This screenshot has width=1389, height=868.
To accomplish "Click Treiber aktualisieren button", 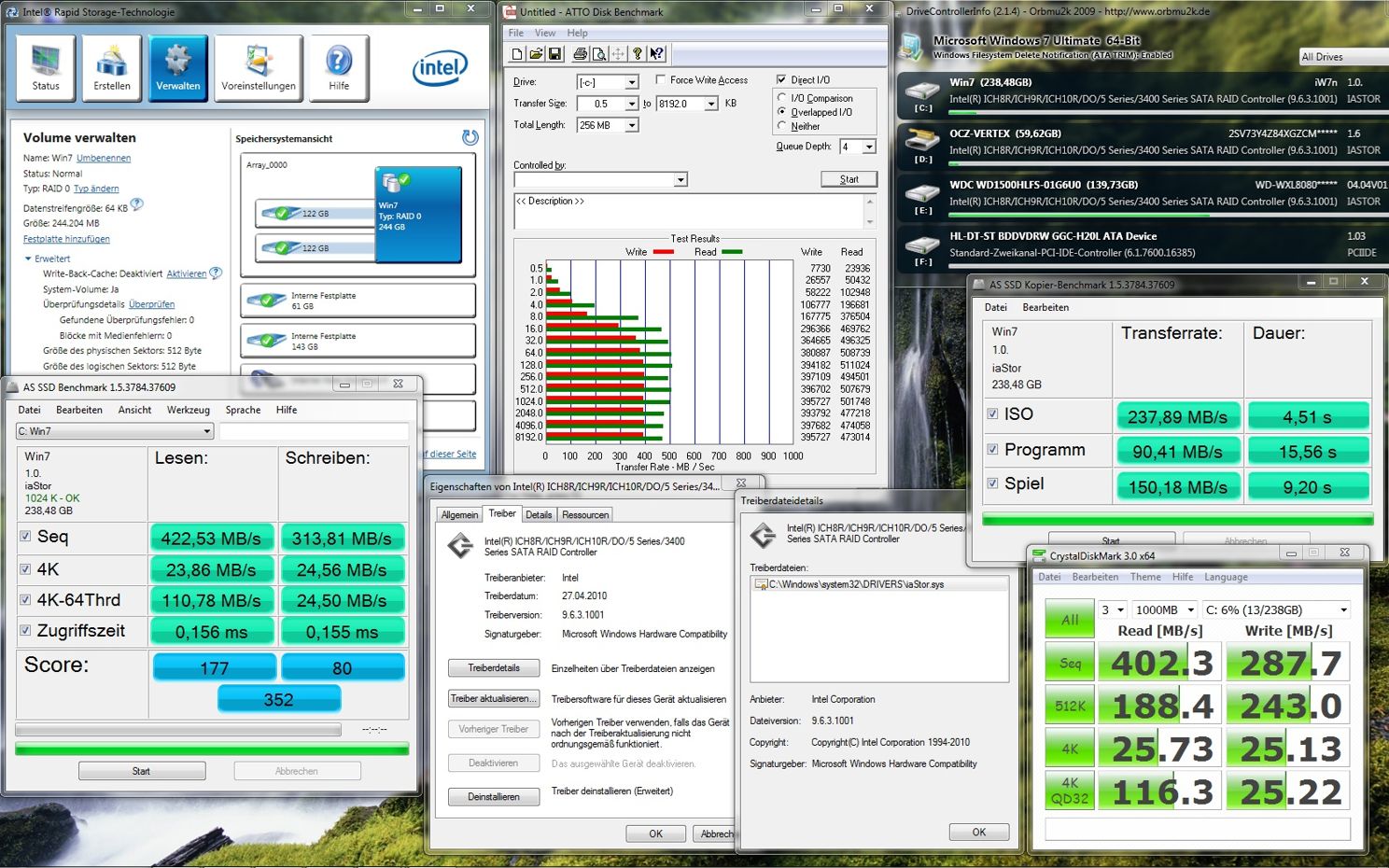I will click(494, 698).
